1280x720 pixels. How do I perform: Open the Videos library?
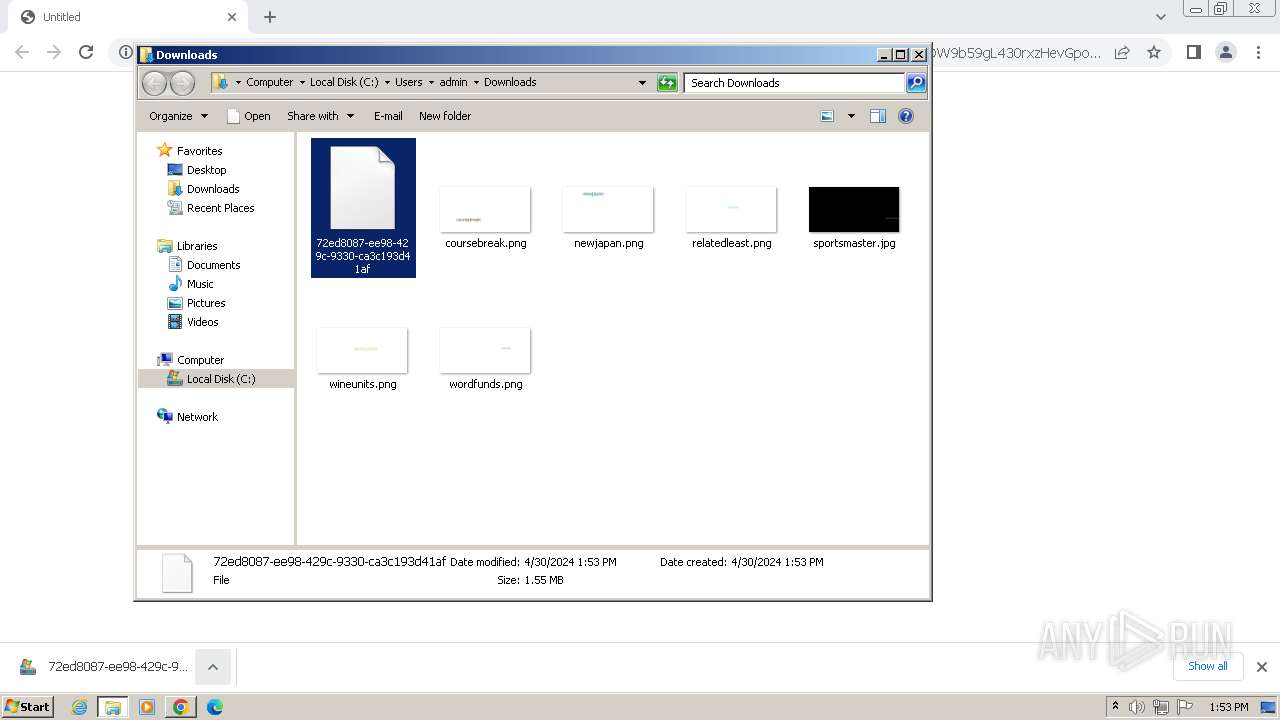[x=202, y=322]
